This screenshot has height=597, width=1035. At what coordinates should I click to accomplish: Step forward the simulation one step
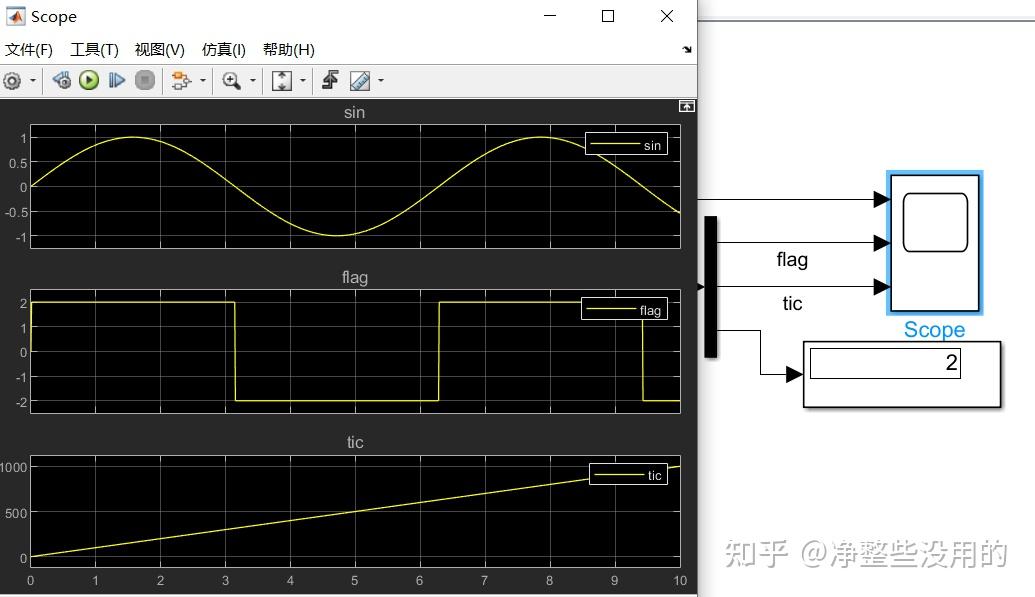point(118,80)
